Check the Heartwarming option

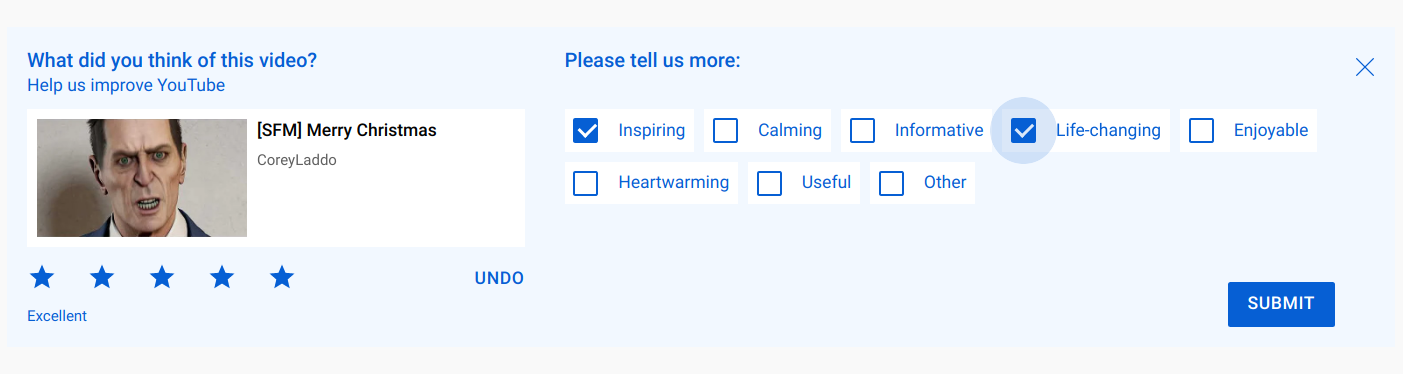(x=586, y=183)
